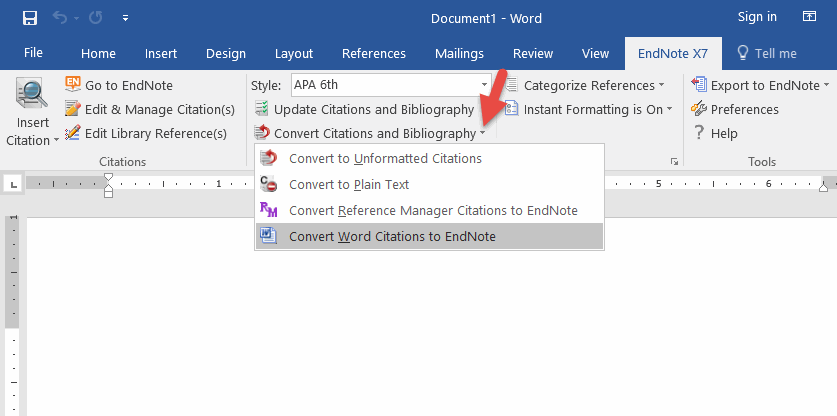Click the Tell me search box
The width and height of the screenshot is (837, 416).
tap(767, 53)
